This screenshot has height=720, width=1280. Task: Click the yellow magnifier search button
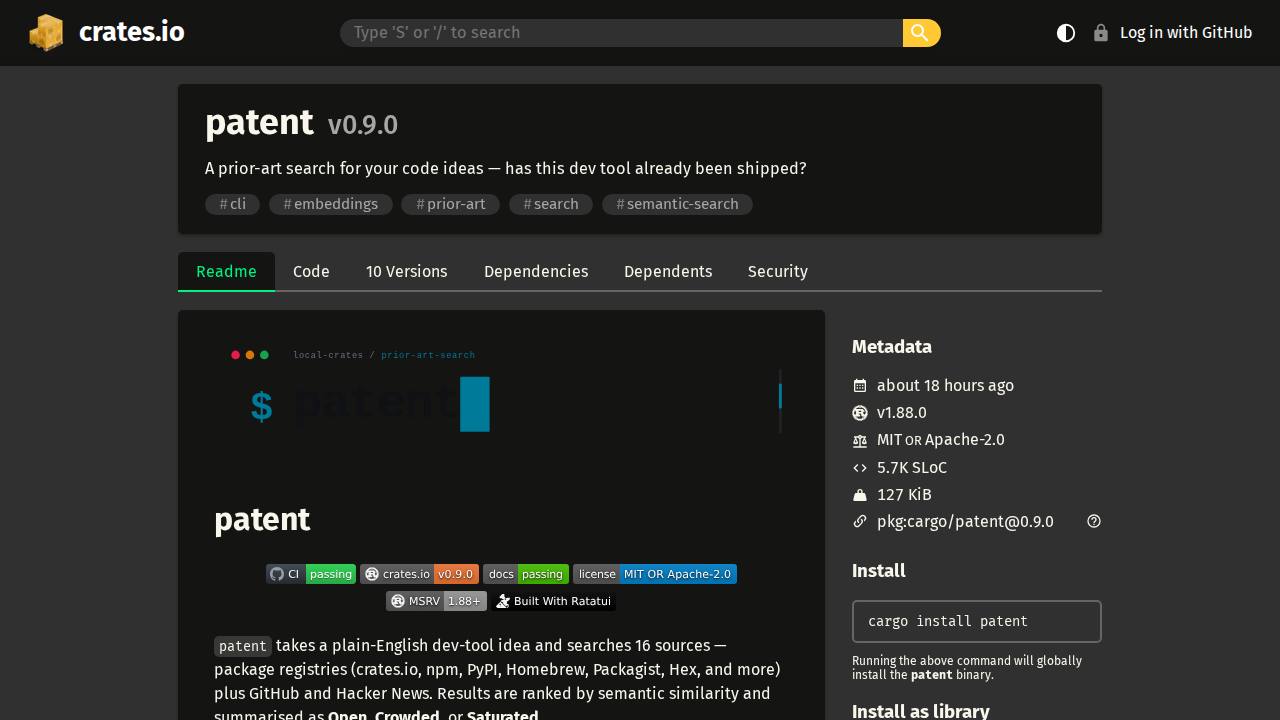tap(921, 33)
